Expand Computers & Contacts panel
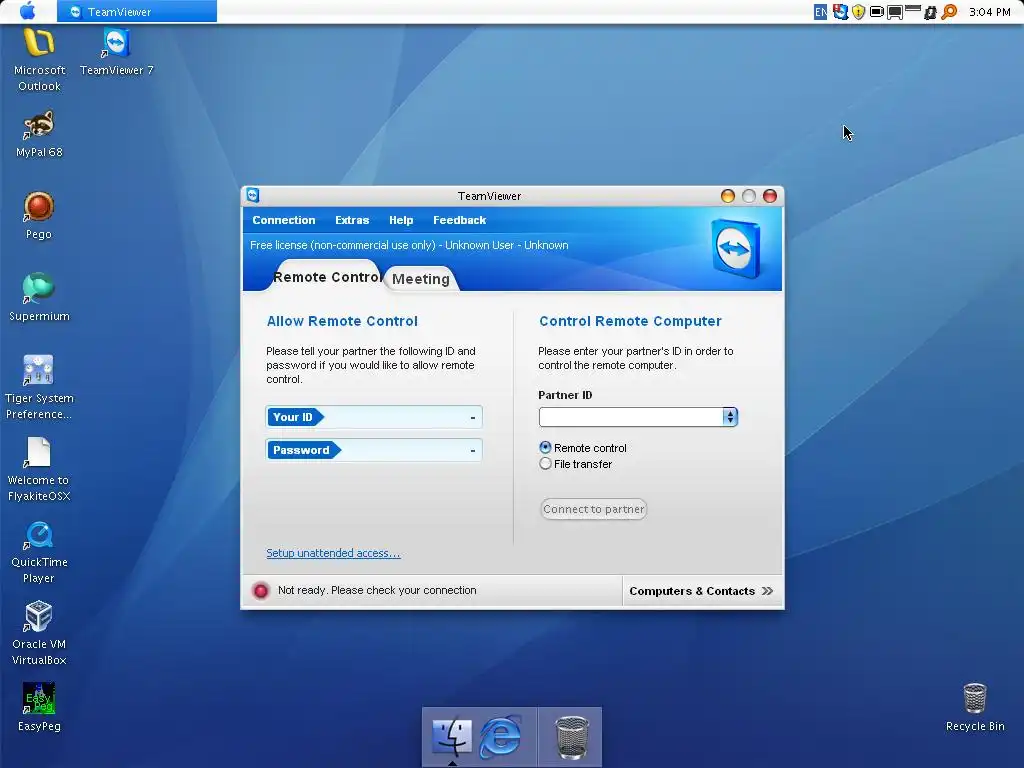The width and height of the screenshot is (1024, 768). click(701, 591)
